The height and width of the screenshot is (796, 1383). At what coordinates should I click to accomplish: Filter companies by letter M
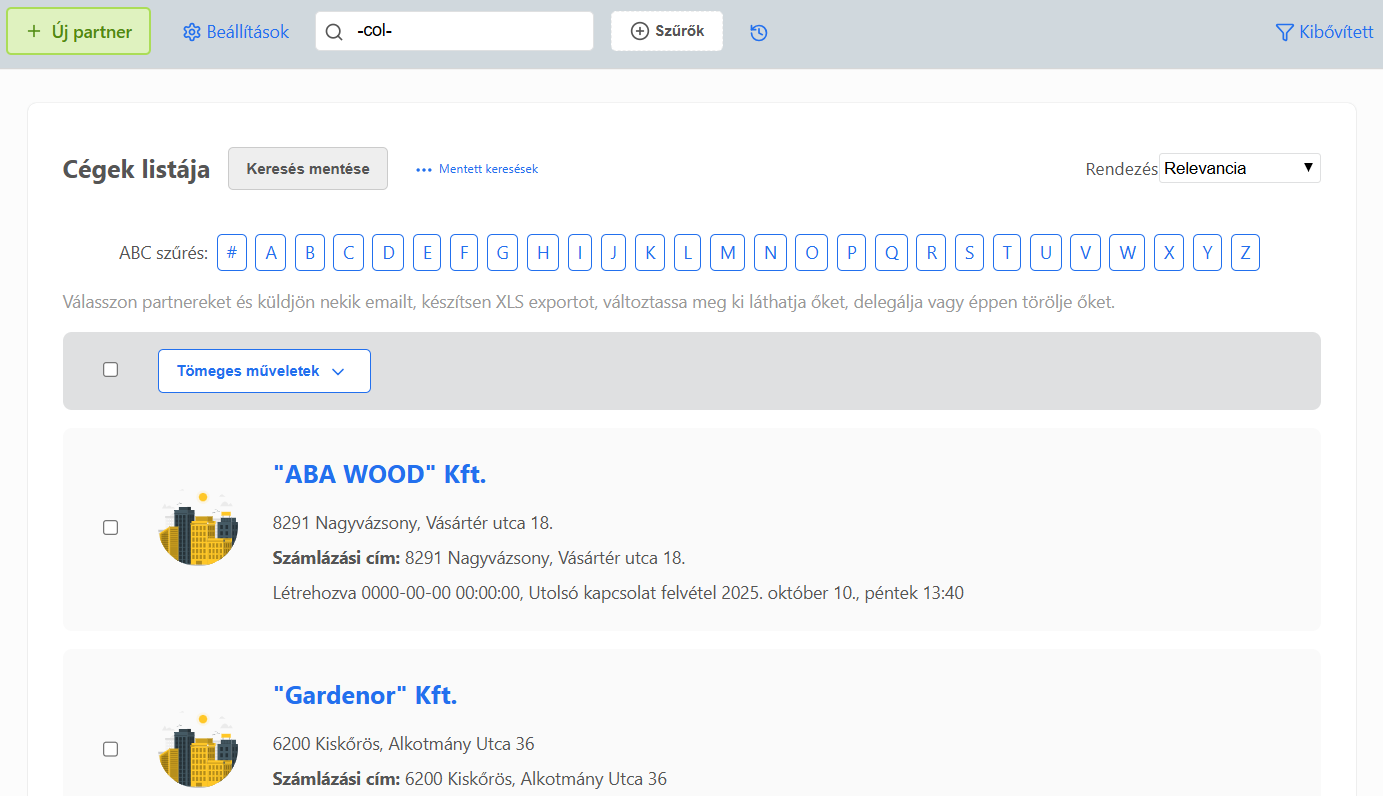(727, 253)
